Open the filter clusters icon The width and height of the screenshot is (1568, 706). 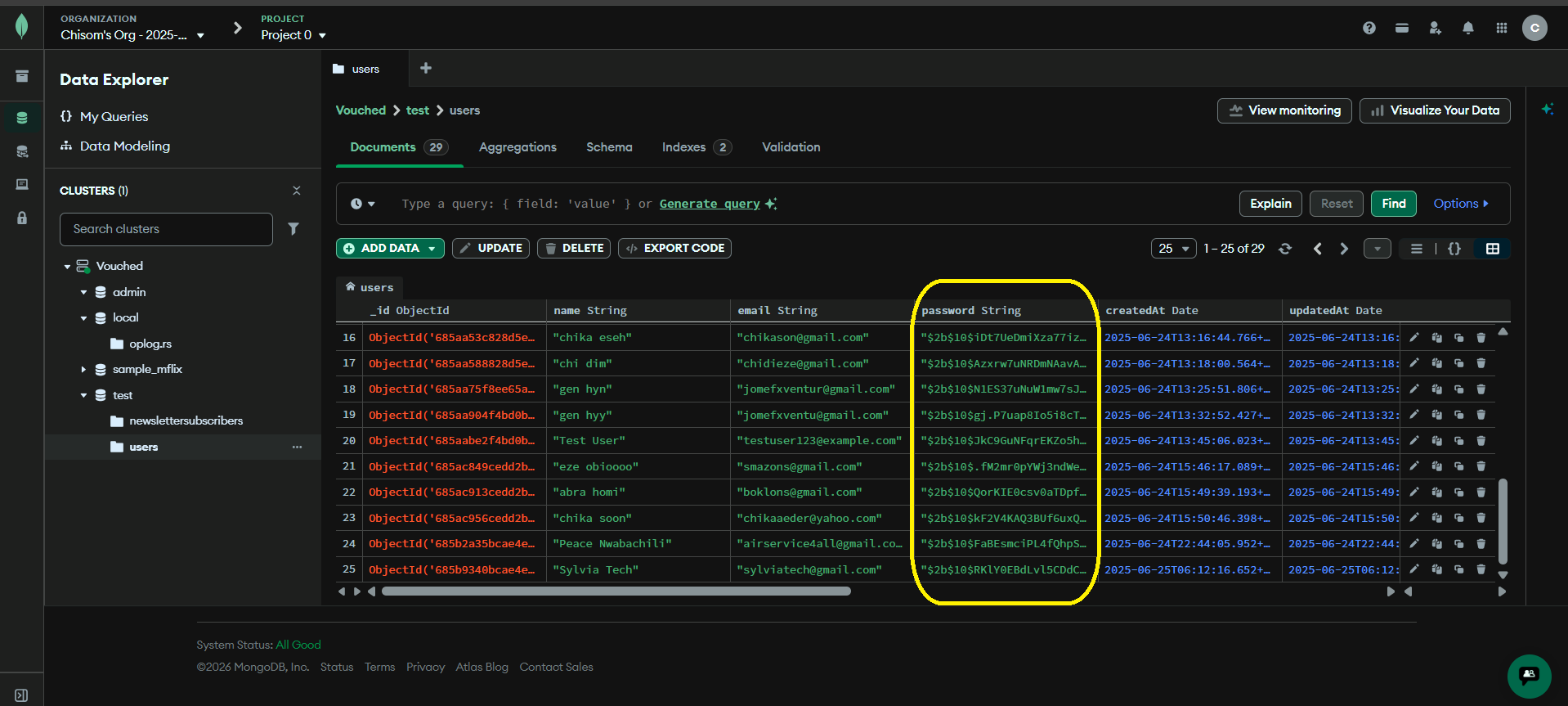(x=293, y=229)
